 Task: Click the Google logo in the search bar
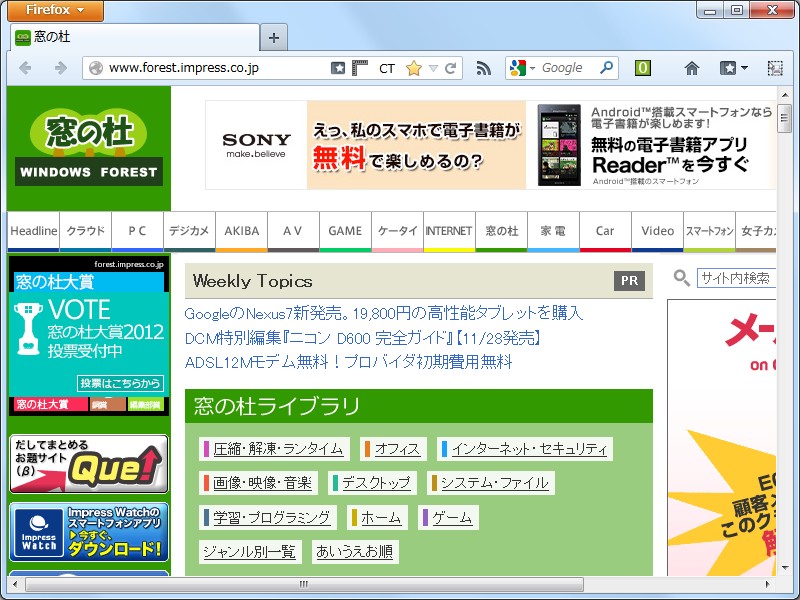click(519, 68)
